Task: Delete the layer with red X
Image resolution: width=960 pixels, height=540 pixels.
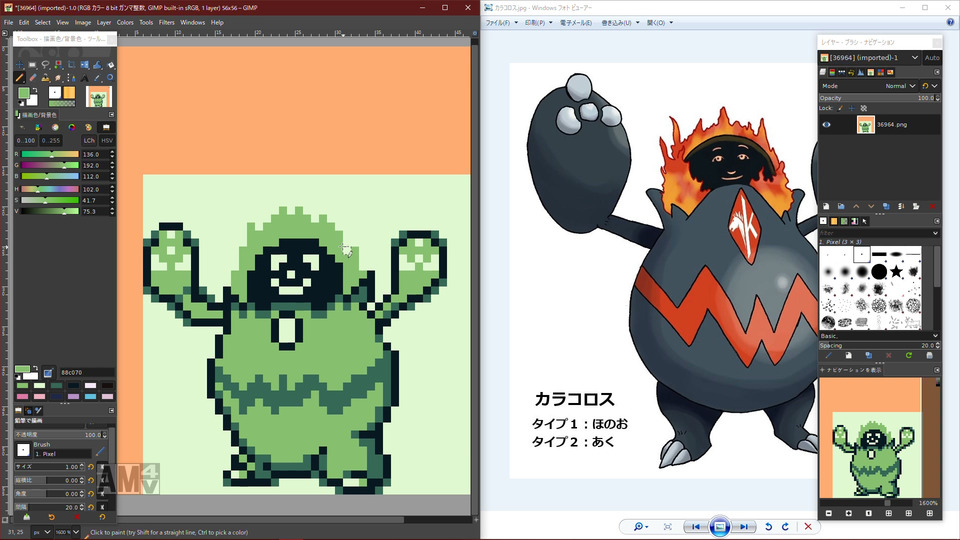Action: [x=932, y=206]
